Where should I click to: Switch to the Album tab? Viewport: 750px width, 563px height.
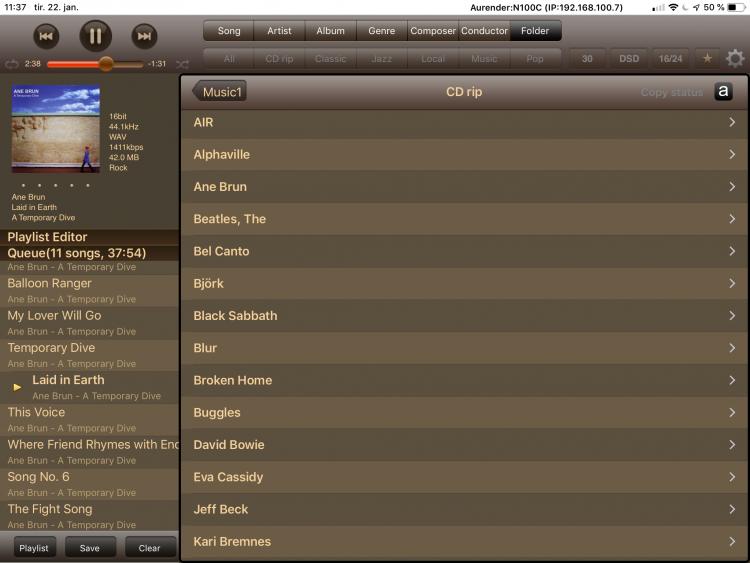[331, 31]
